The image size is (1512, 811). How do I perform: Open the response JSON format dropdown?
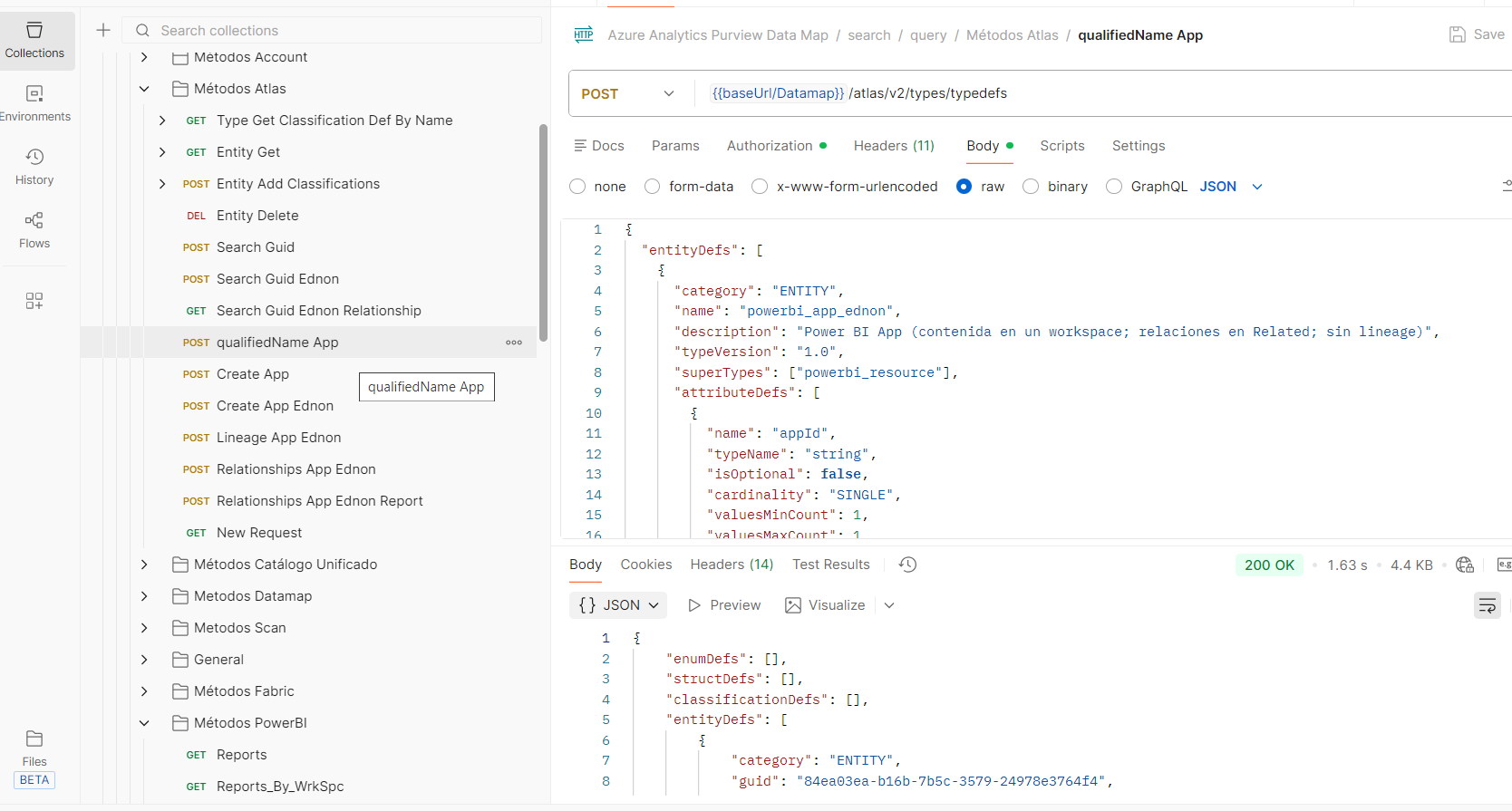(x=618, y=605)
